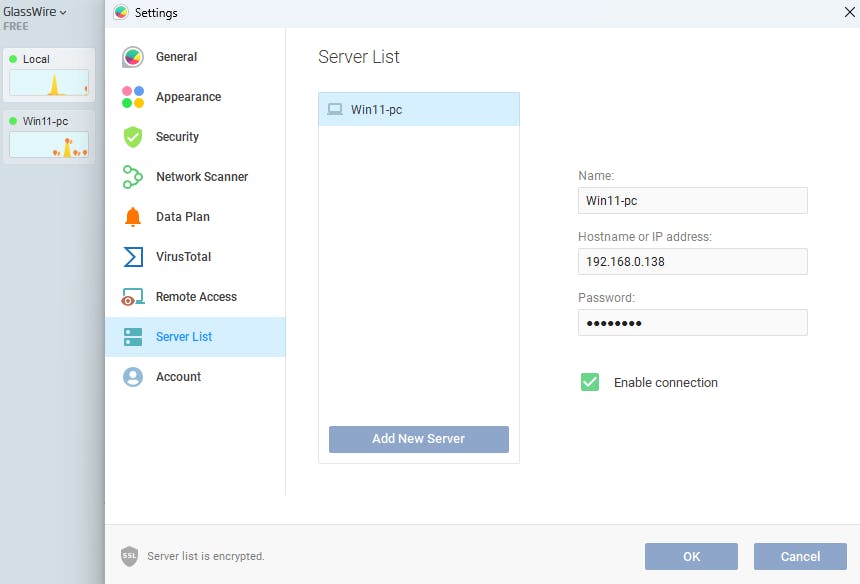Click green status dot next to Win11-pc
Viewport: 860px width, 584px height.
click(13, 121)
